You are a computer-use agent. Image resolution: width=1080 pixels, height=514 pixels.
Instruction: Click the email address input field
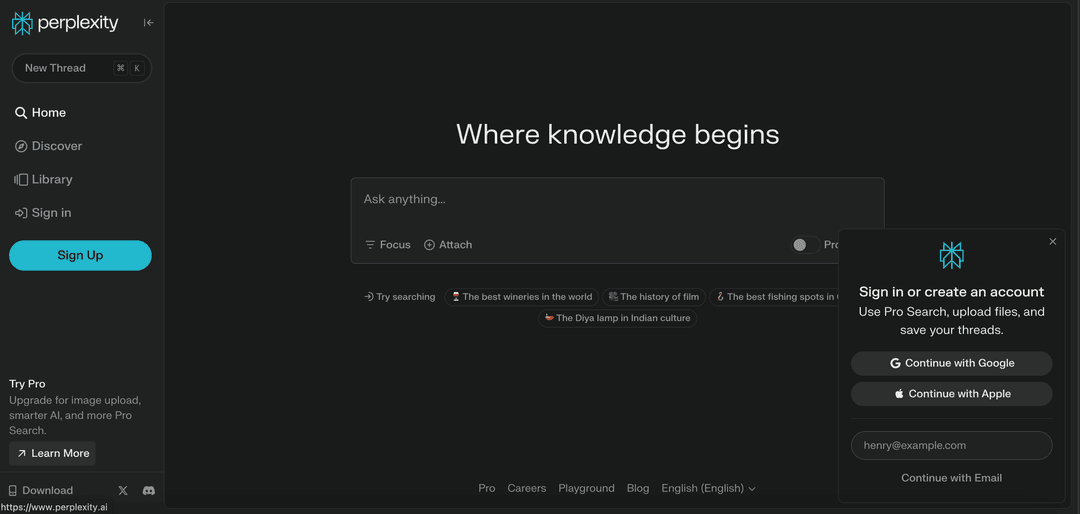(x=951, y=446)
